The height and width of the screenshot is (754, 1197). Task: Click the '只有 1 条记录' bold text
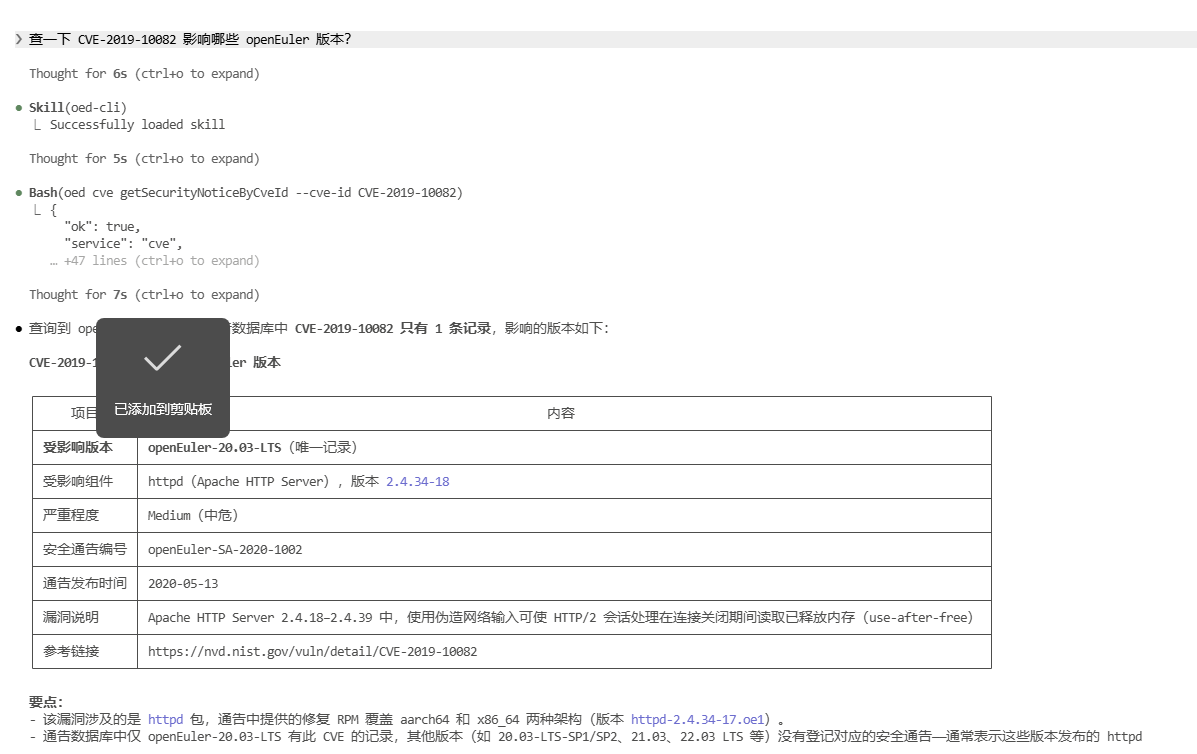tap(446, 329)
